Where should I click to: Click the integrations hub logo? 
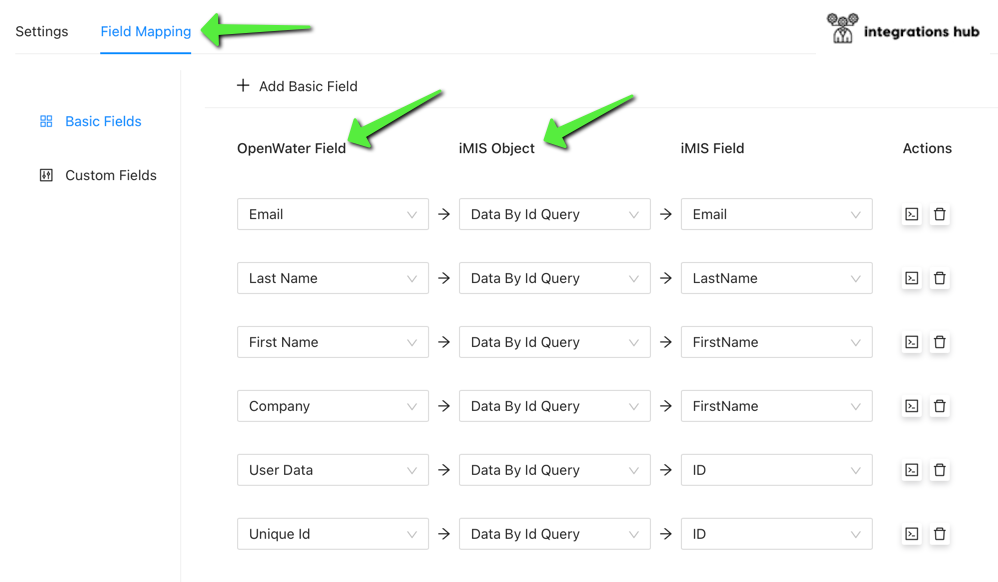903,30
